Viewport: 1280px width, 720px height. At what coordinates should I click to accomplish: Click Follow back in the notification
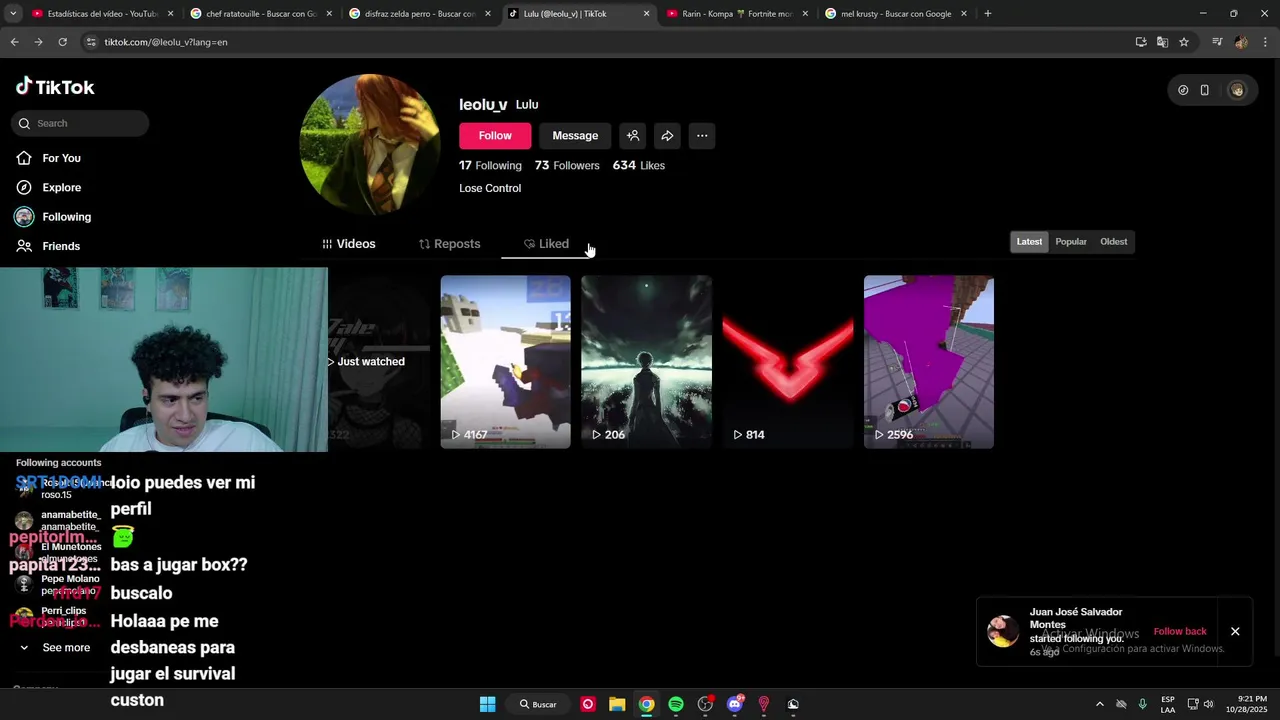point(1180,631)
